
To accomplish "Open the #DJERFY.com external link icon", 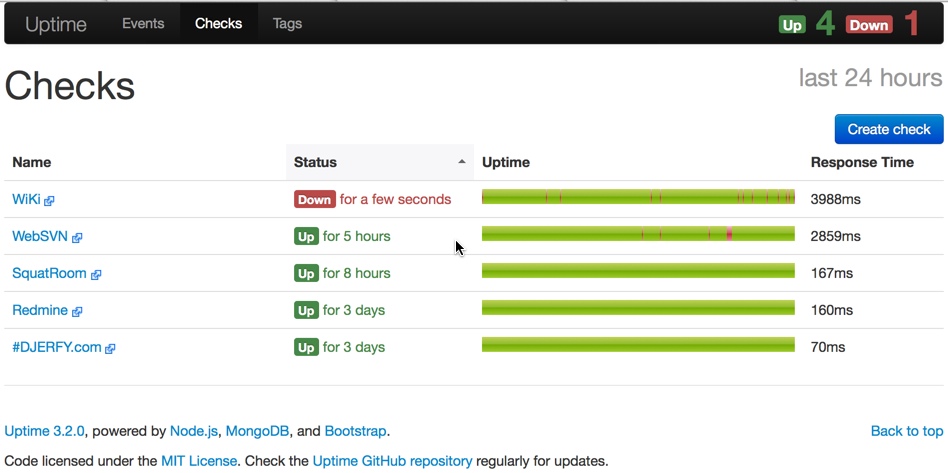I will (110, 348).
